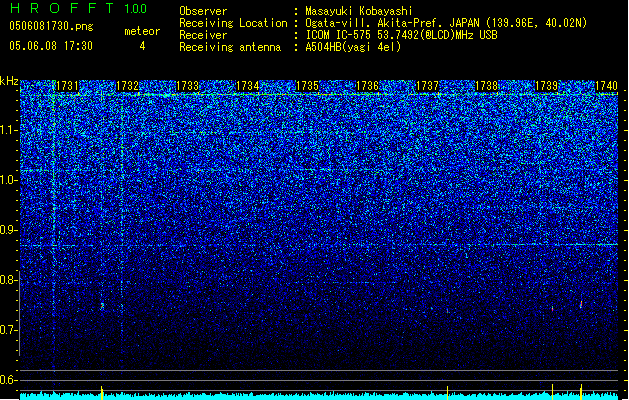Screen dimensions: 629x400
Task: Click the yellow detection marker midway between 1739 and 1740
Action: tap(581, 392)
